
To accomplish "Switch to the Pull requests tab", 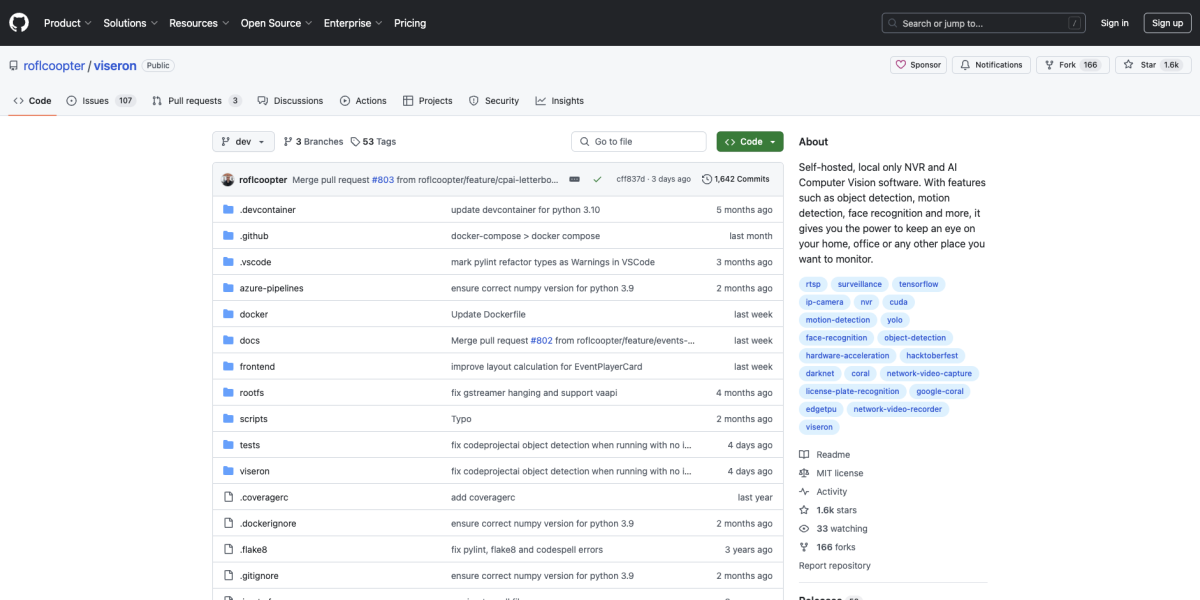I will 195,101.
